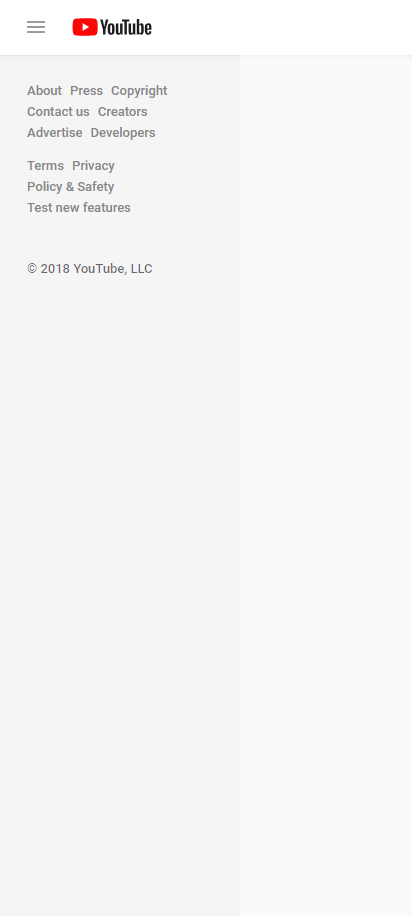The width and height of the screenshot is (412, 916).
Task: Click the © 2018 YouTube, LLC notice
Action: tap(90, 269)
